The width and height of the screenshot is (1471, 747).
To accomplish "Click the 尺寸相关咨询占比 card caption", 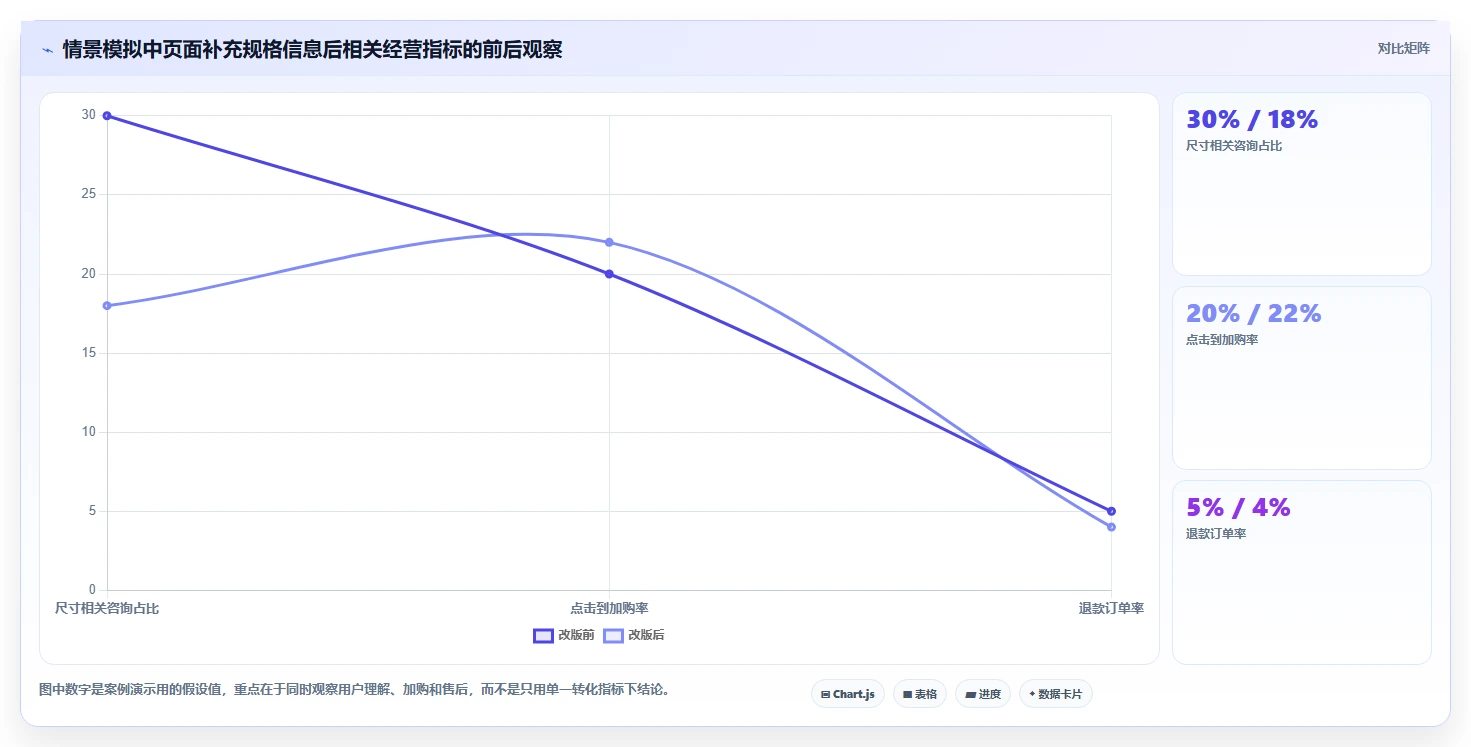I will click(1234, 146).
